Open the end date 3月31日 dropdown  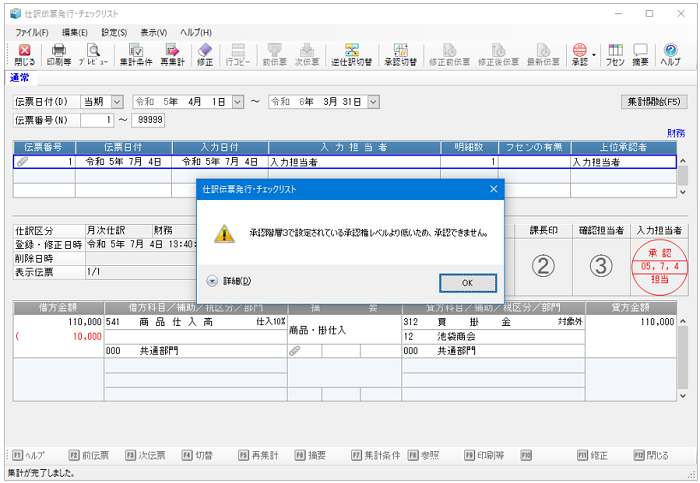pos(375,101)
